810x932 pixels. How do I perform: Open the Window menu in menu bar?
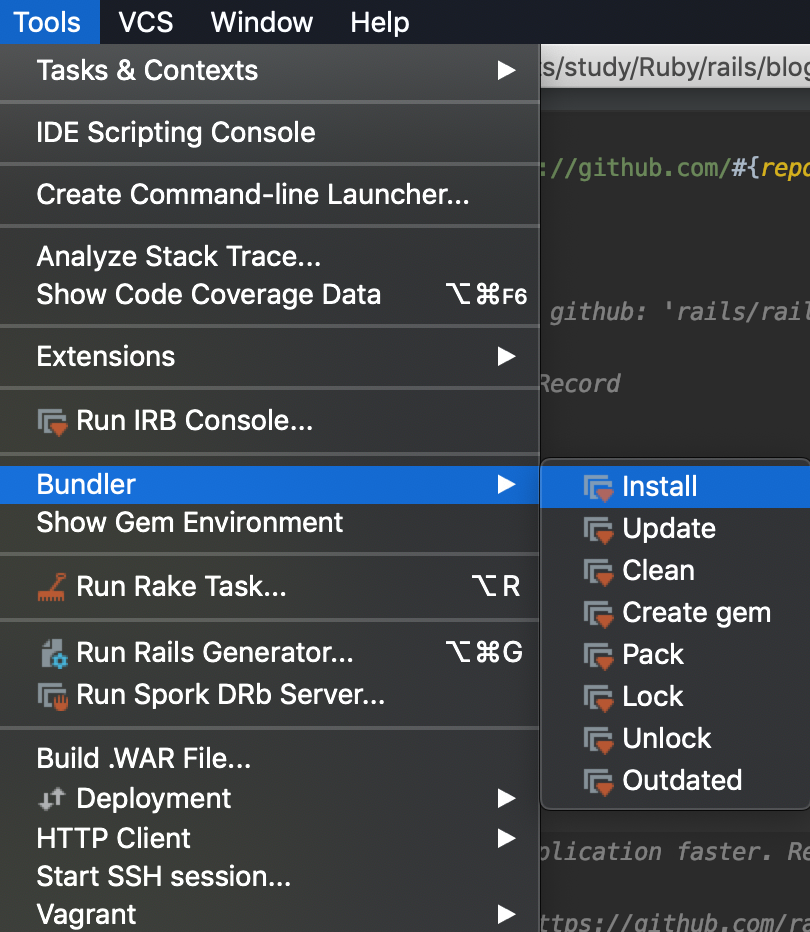point(262,22)
